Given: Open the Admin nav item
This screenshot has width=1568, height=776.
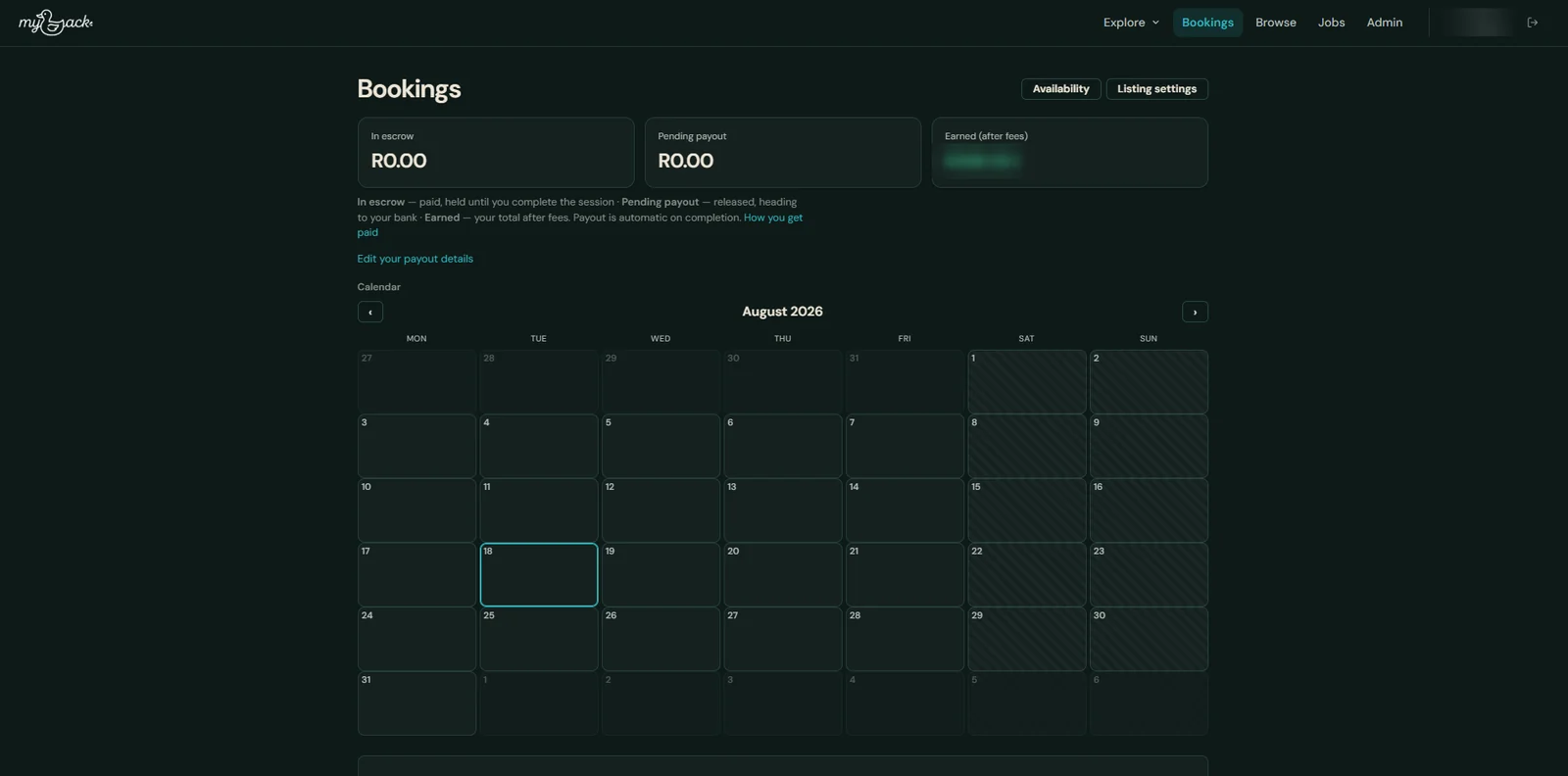Looking at the screenshot, I should (x=1385, y=23).
